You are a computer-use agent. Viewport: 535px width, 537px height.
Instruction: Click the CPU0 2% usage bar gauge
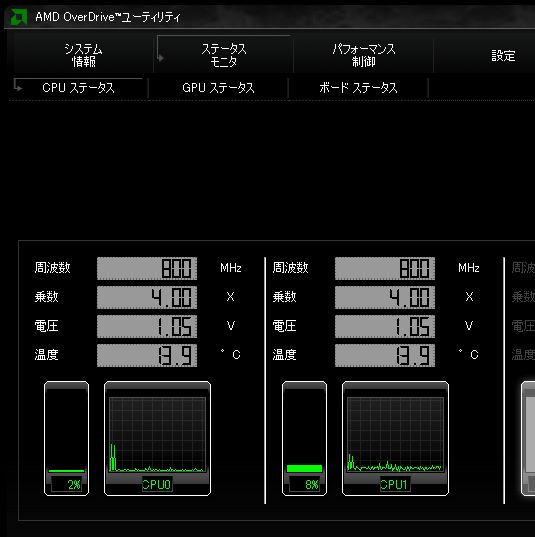(66, 438)
